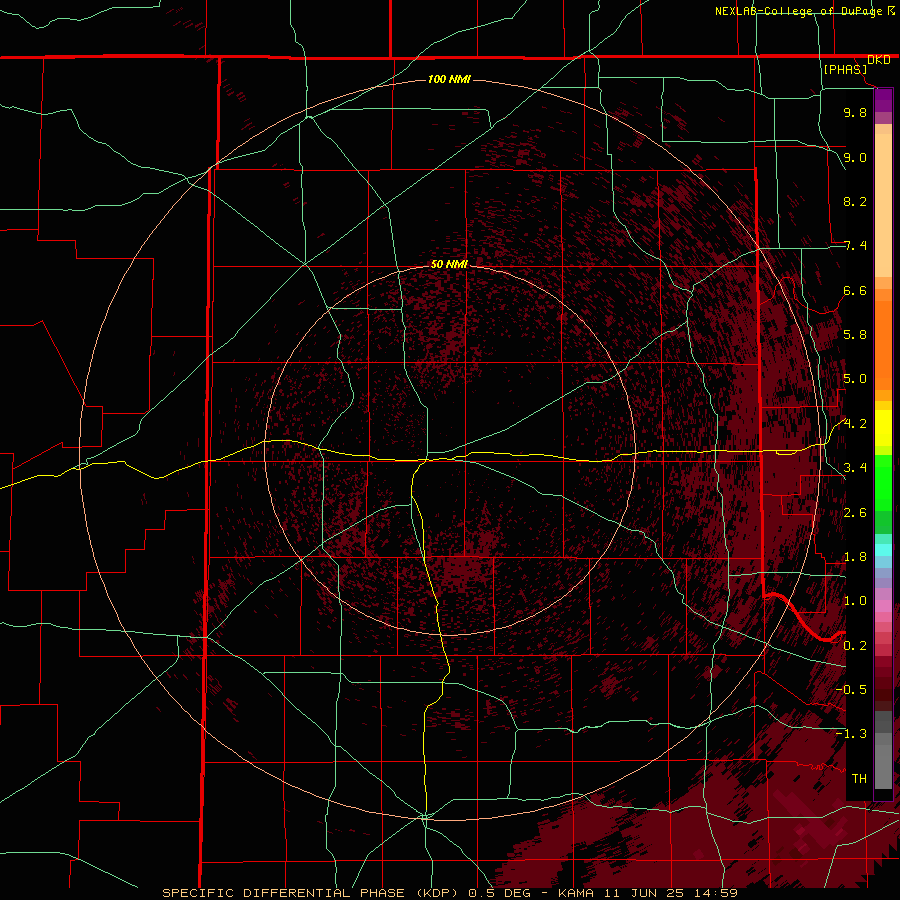Click the 7.4 value on the color scale
Image resolution: width=900 pixels, height=900 pixels.
[x=855, y=246]
